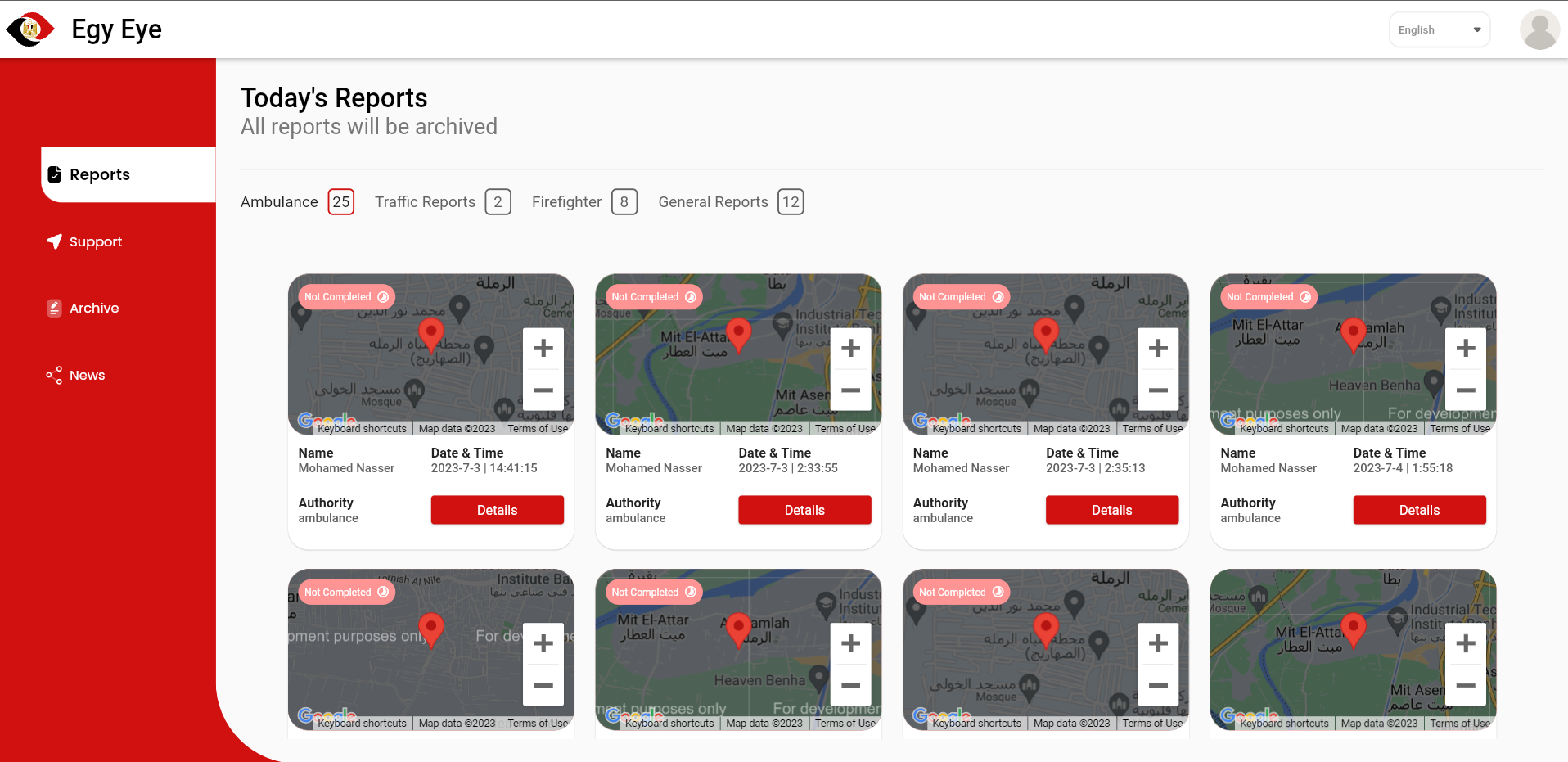Zoom out on the 2:33:55 report map
This screenshot has height=762, width=1568.
pyautogui.click(x=851, y=390)
